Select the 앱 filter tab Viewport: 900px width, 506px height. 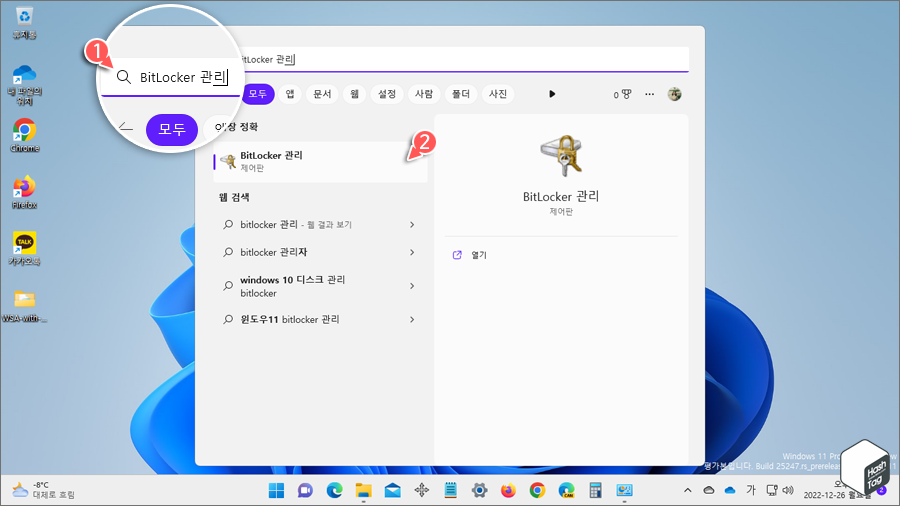coord(290,94)
